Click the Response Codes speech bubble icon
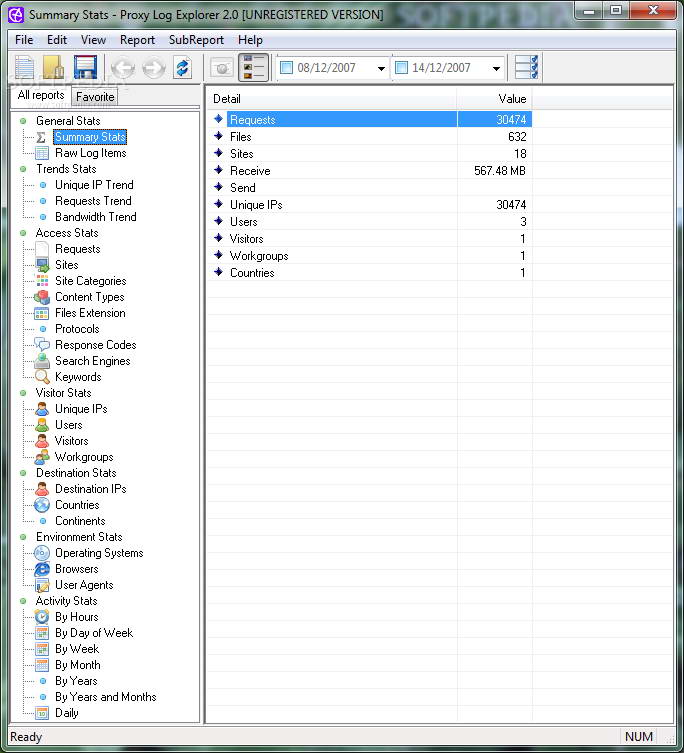Viewport: 684px width, 753px height. (42, 345)
